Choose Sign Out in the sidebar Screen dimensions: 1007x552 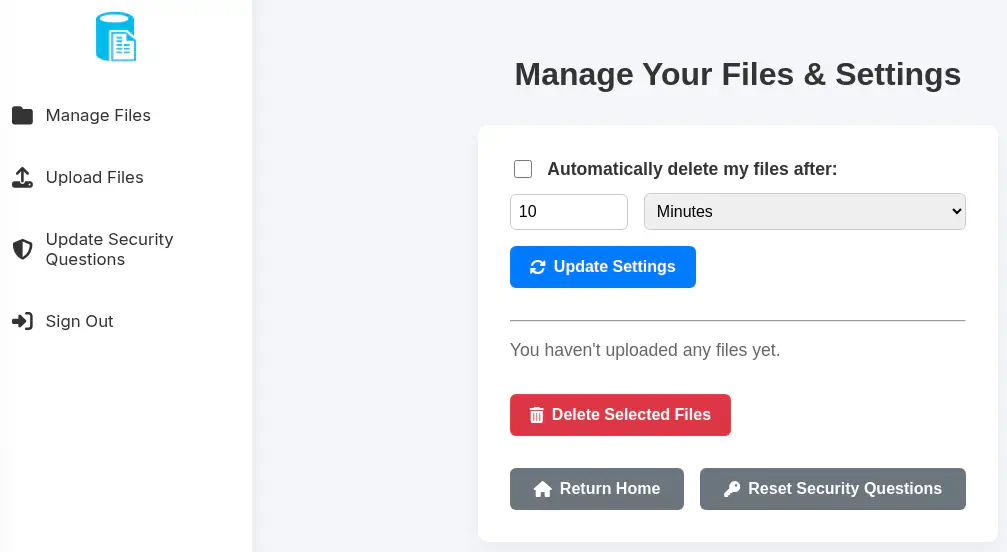coord(80,322)
